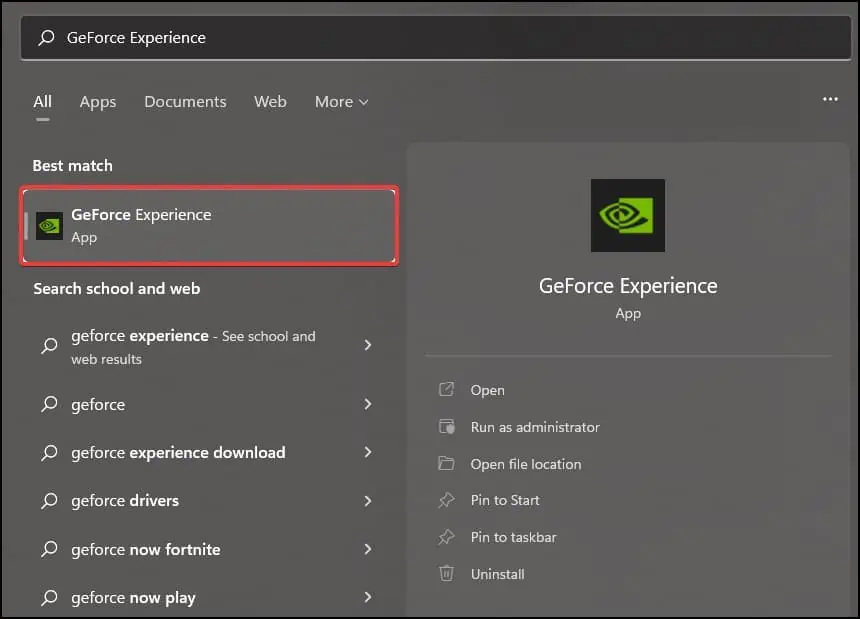The image size is (860, 619).
Task: Click the pin icon next to Pin to Start
Action: (447, 500)
